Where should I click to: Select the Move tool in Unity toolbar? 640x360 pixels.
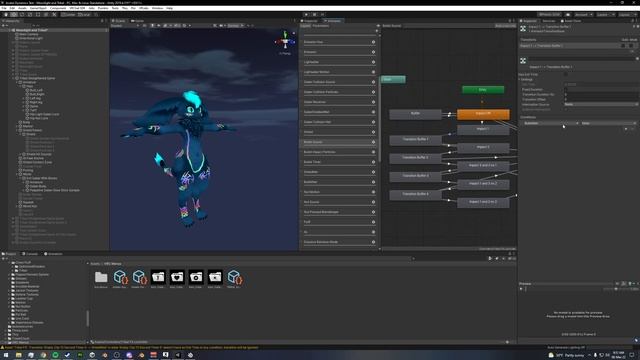(x=14, y=14)
